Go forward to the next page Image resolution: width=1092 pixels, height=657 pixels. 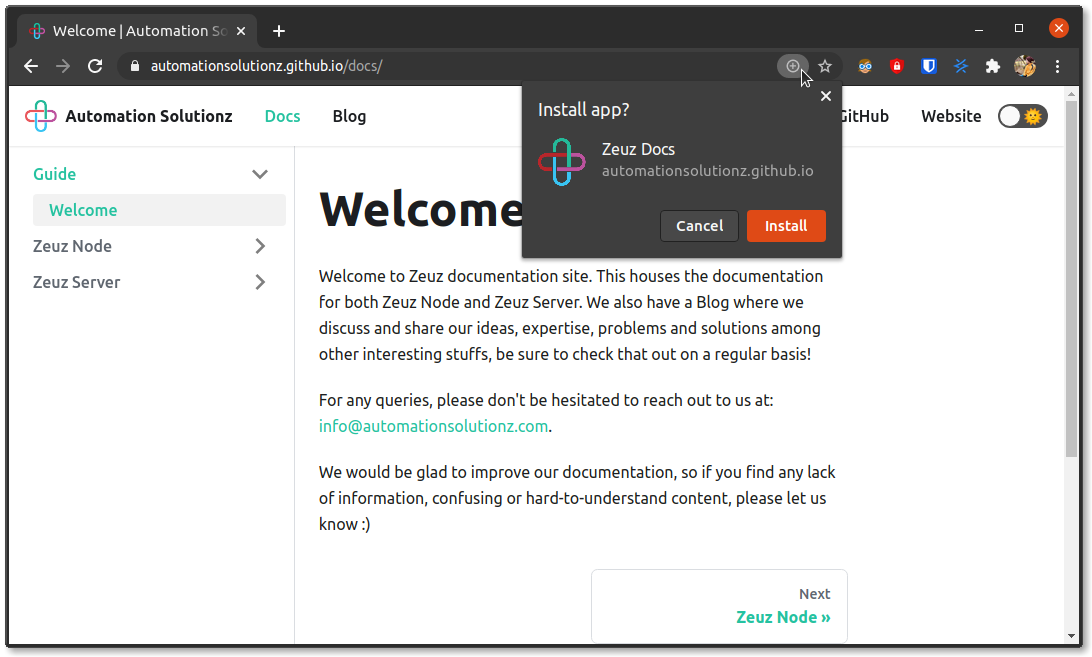63,66
